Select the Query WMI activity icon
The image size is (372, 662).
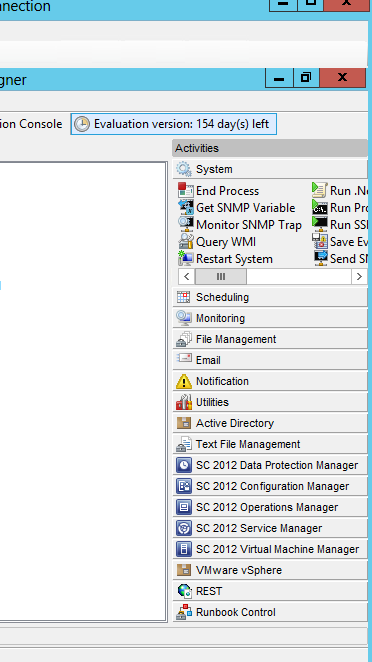pos(186,241)
